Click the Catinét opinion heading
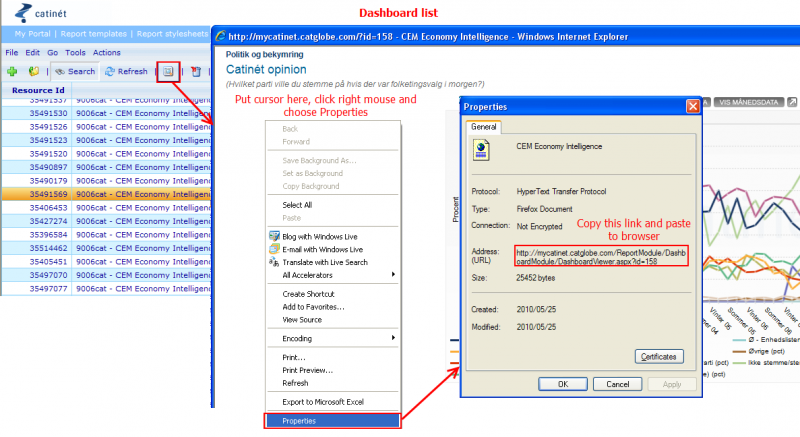 [x=266, y=69]
